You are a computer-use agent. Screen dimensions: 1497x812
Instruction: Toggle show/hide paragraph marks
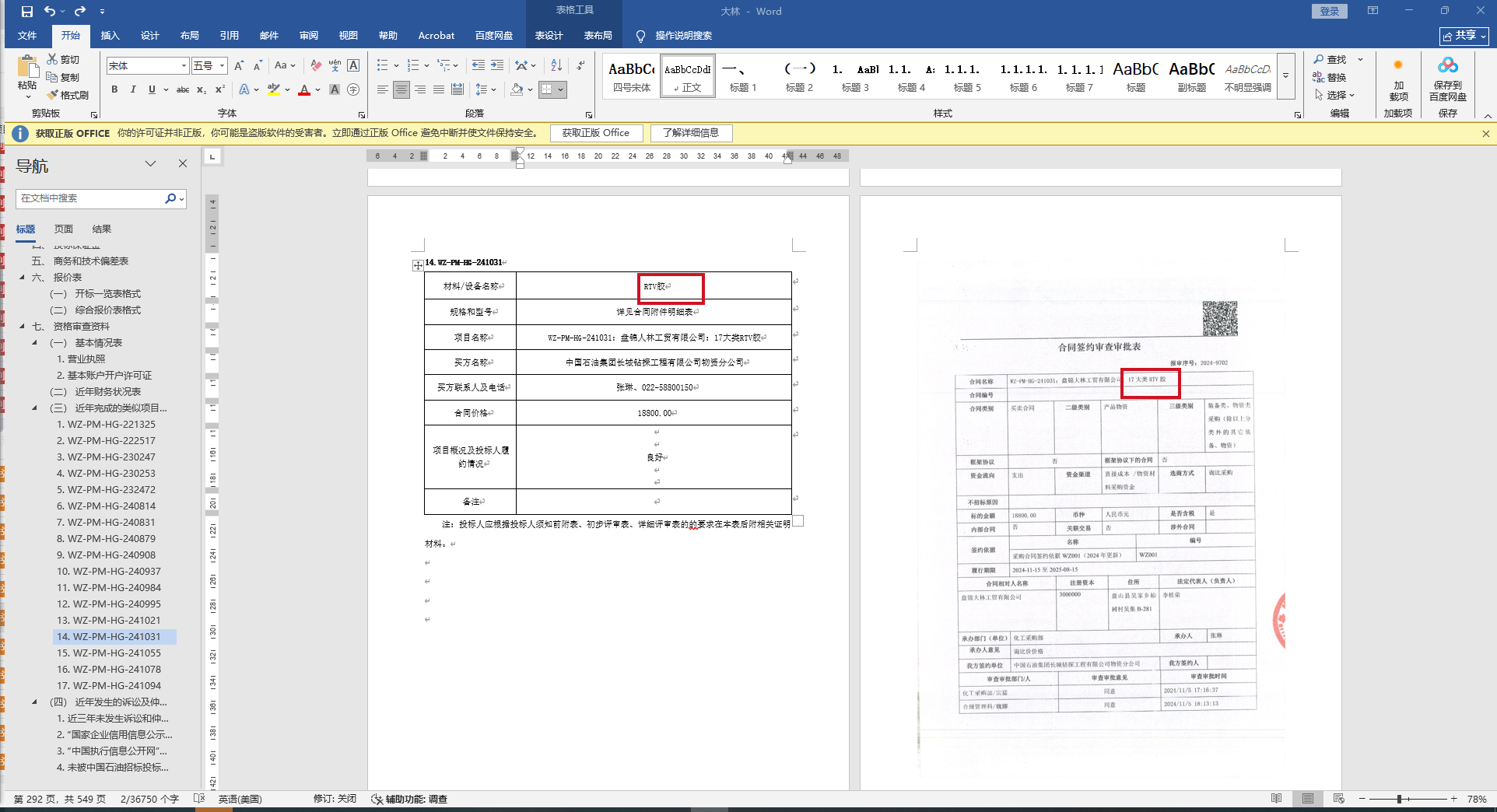click(x=580, y=65)
